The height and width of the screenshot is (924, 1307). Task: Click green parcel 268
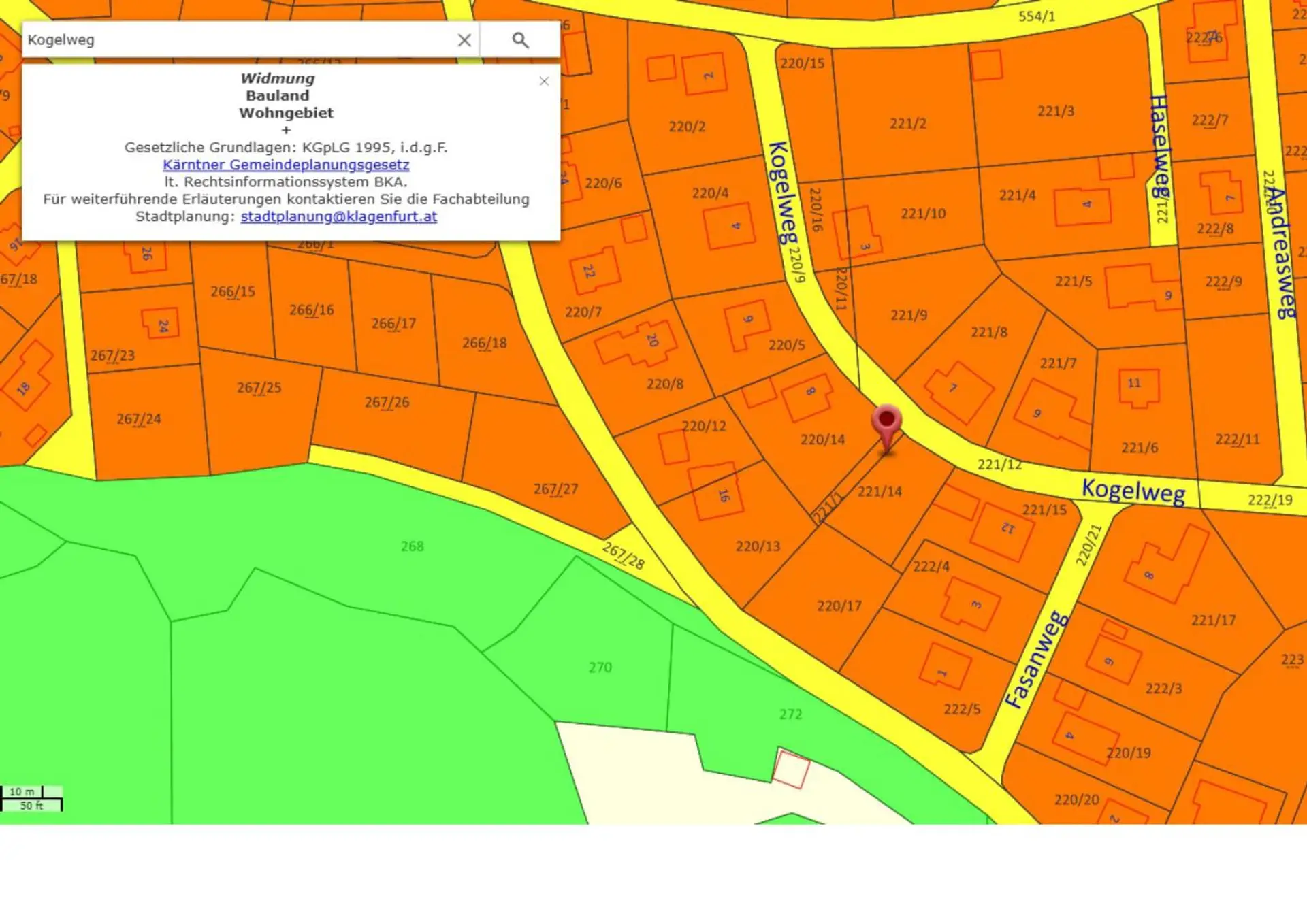point(412,546)
